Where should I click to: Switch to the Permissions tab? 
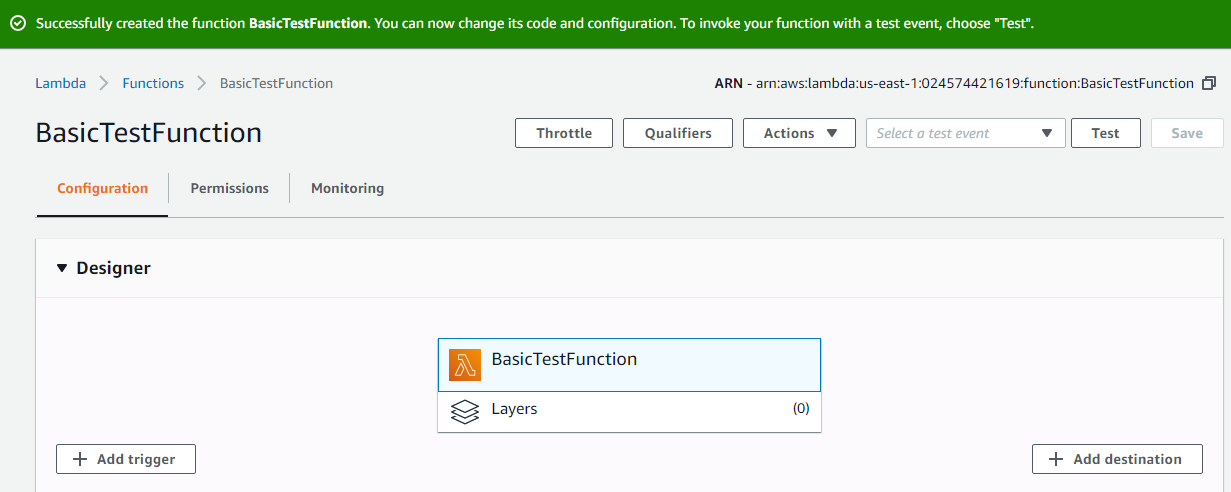pyautogui.click(x=229, y=188)
